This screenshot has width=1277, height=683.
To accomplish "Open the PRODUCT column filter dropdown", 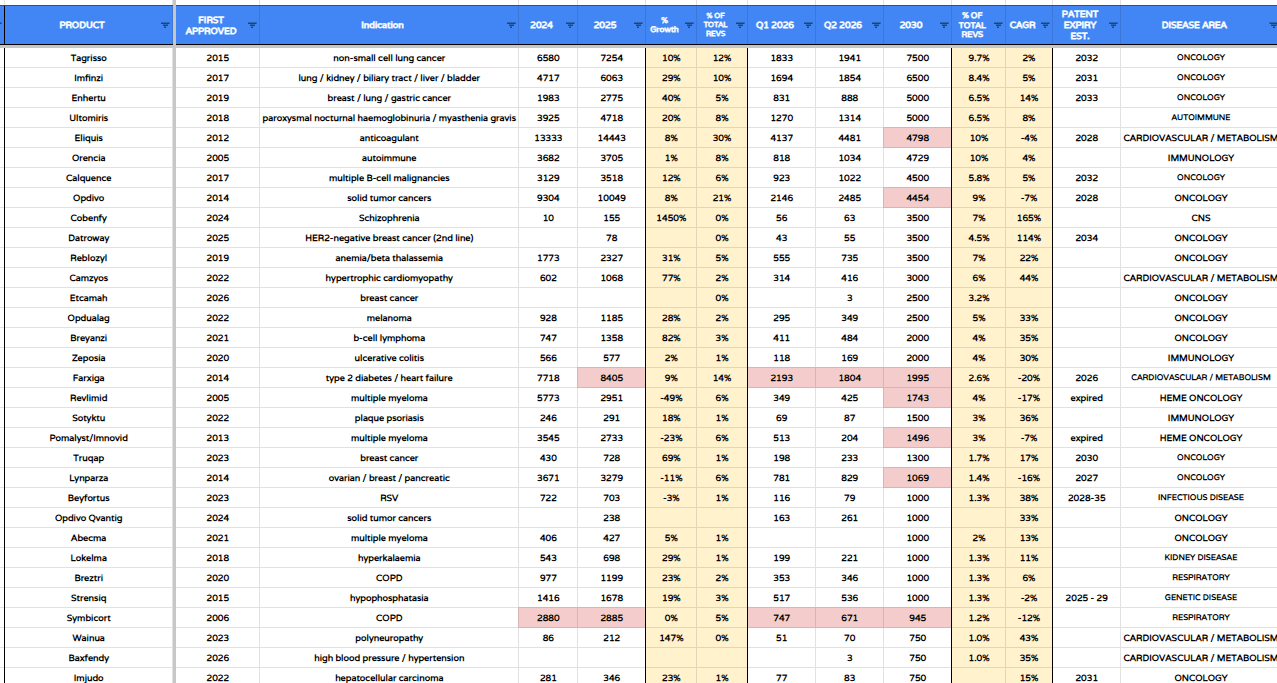I will tap(164, 25).
